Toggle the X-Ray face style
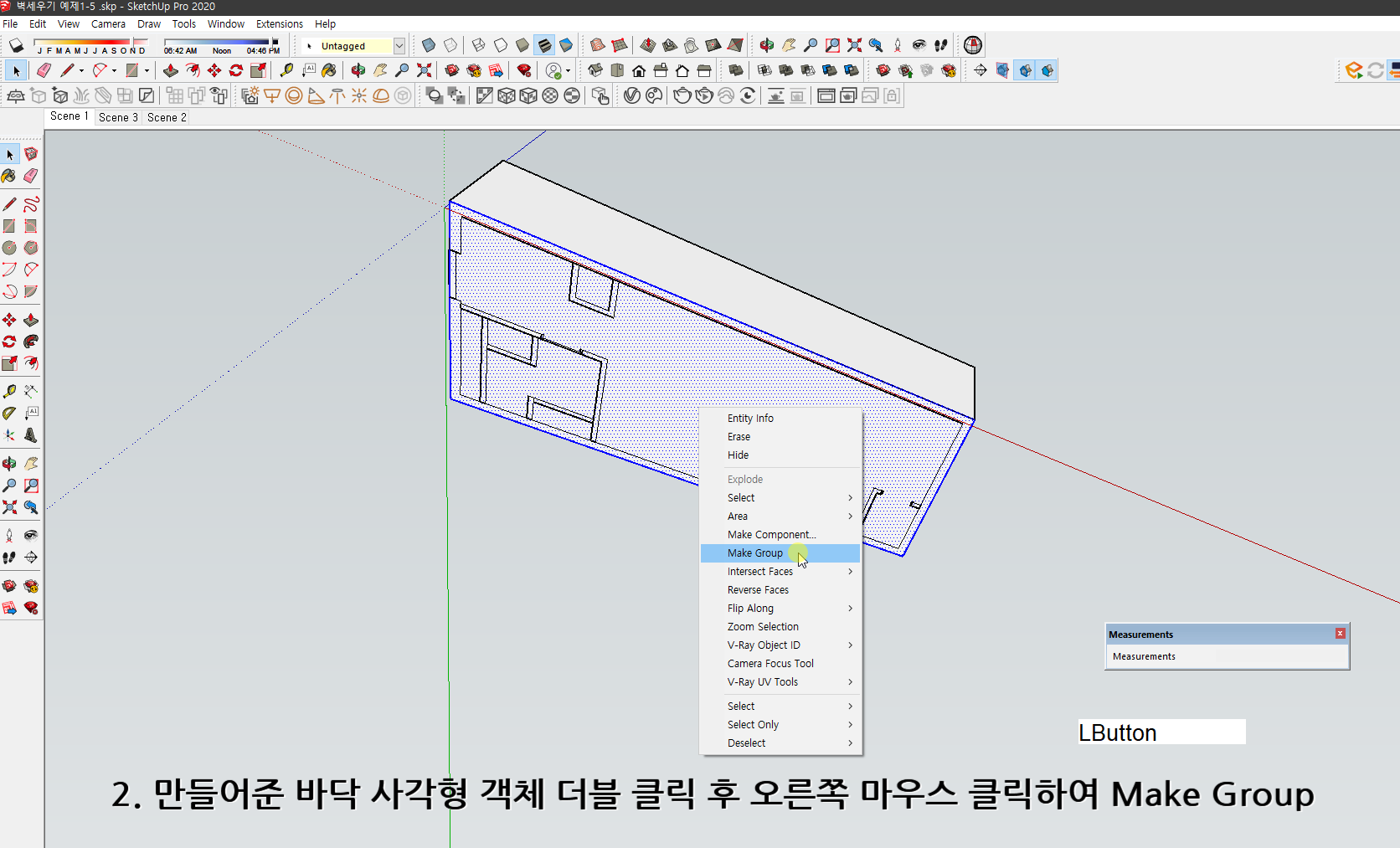The width and height of the screenshot is (1400, 848). 429,45
